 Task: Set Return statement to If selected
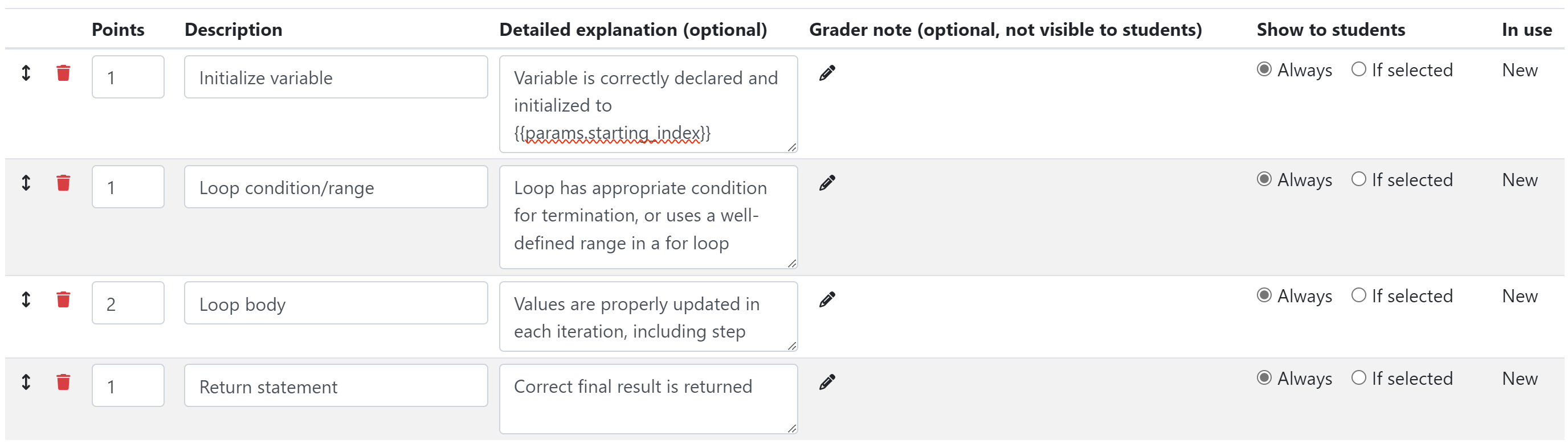[1358, 378]
